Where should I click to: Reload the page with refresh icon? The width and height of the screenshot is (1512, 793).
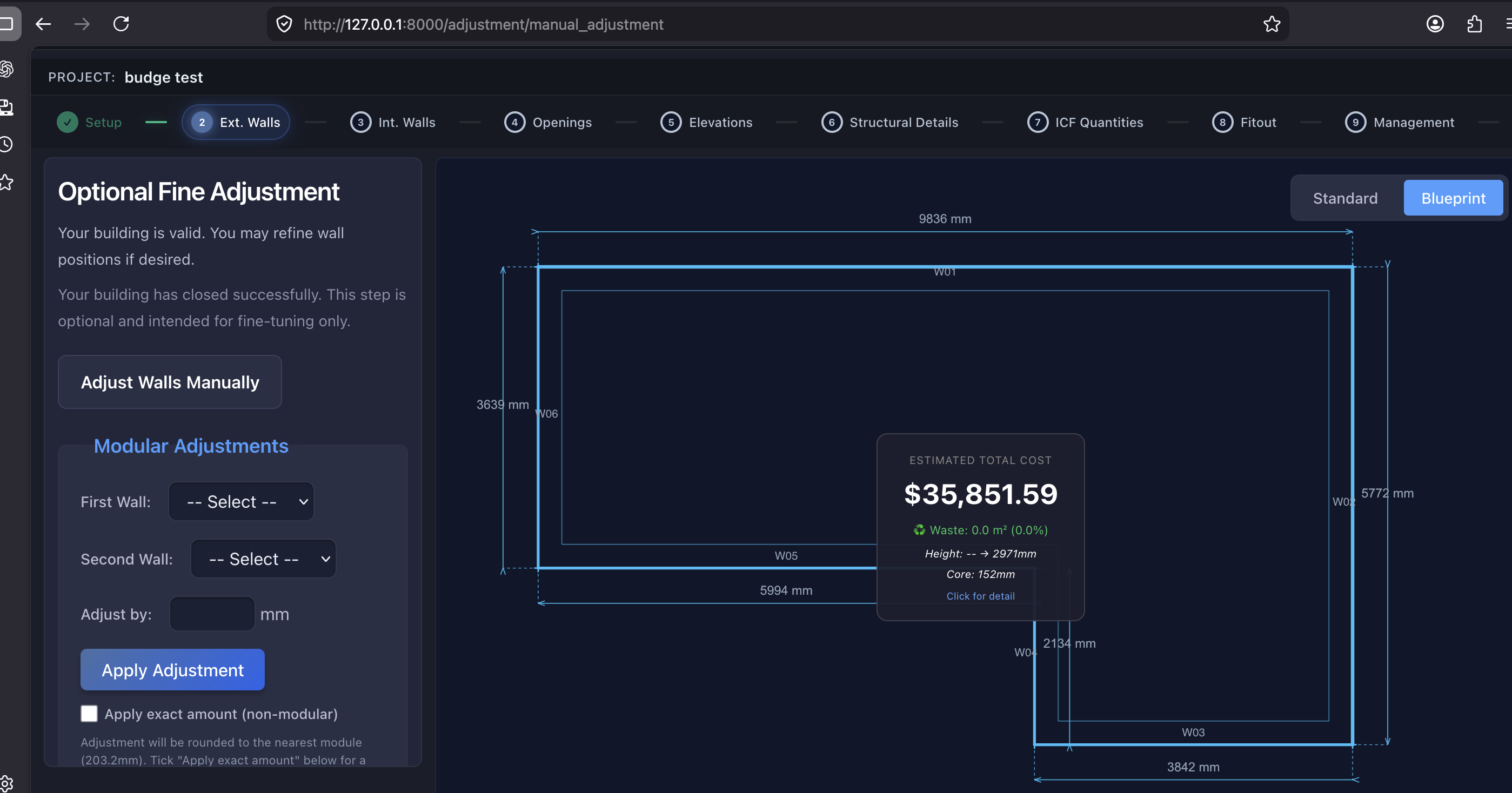point(122,24)
